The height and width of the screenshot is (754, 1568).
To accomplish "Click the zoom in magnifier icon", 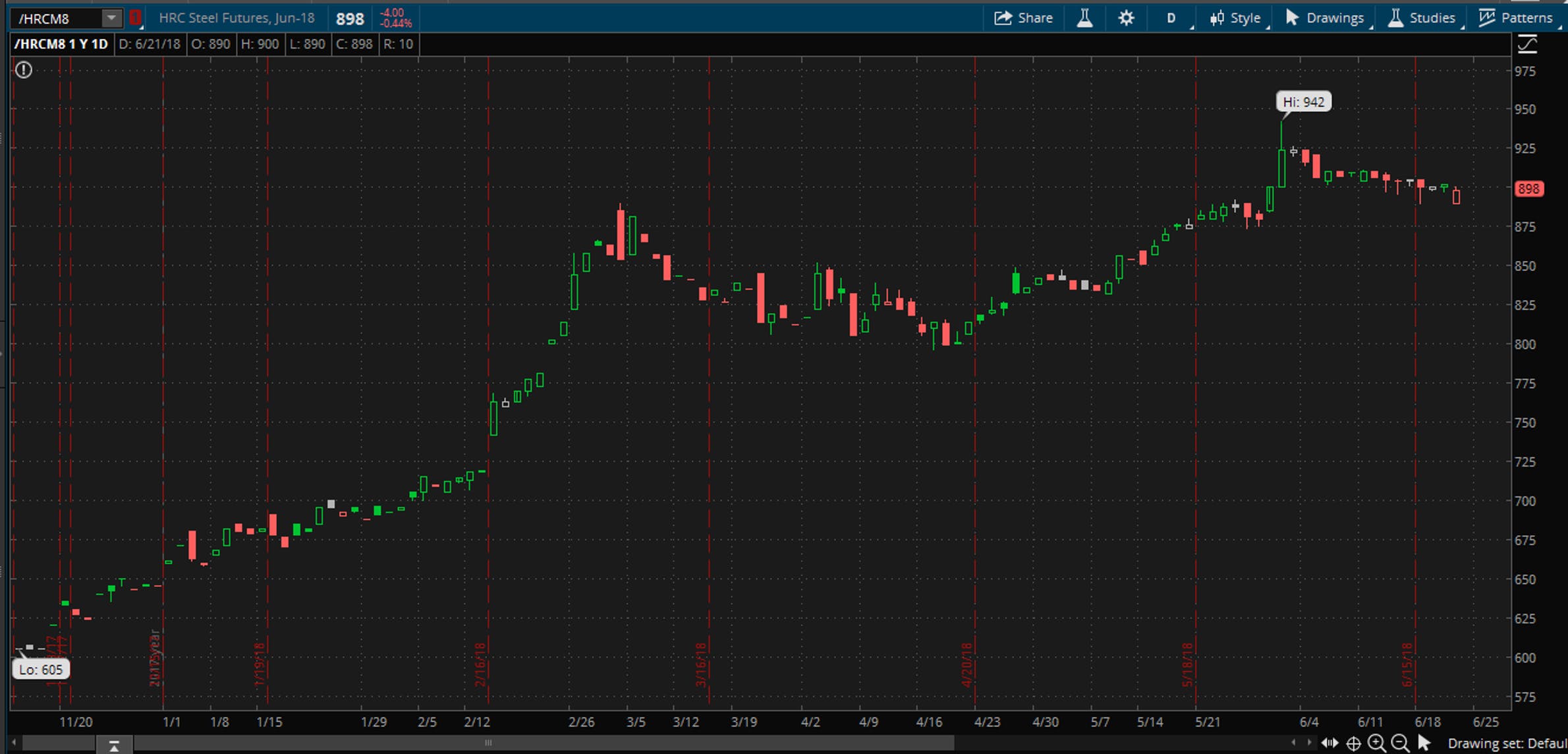I will click(1376, 743).
